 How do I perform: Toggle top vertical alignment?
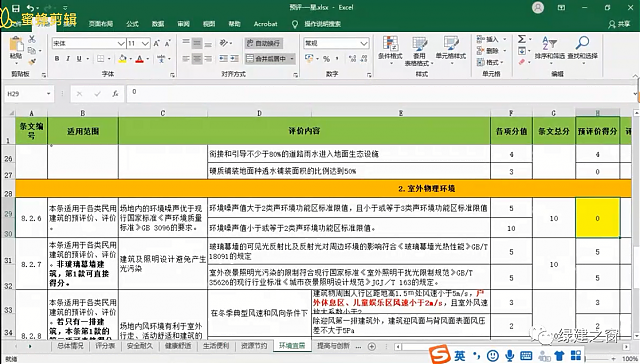(186, 43)
